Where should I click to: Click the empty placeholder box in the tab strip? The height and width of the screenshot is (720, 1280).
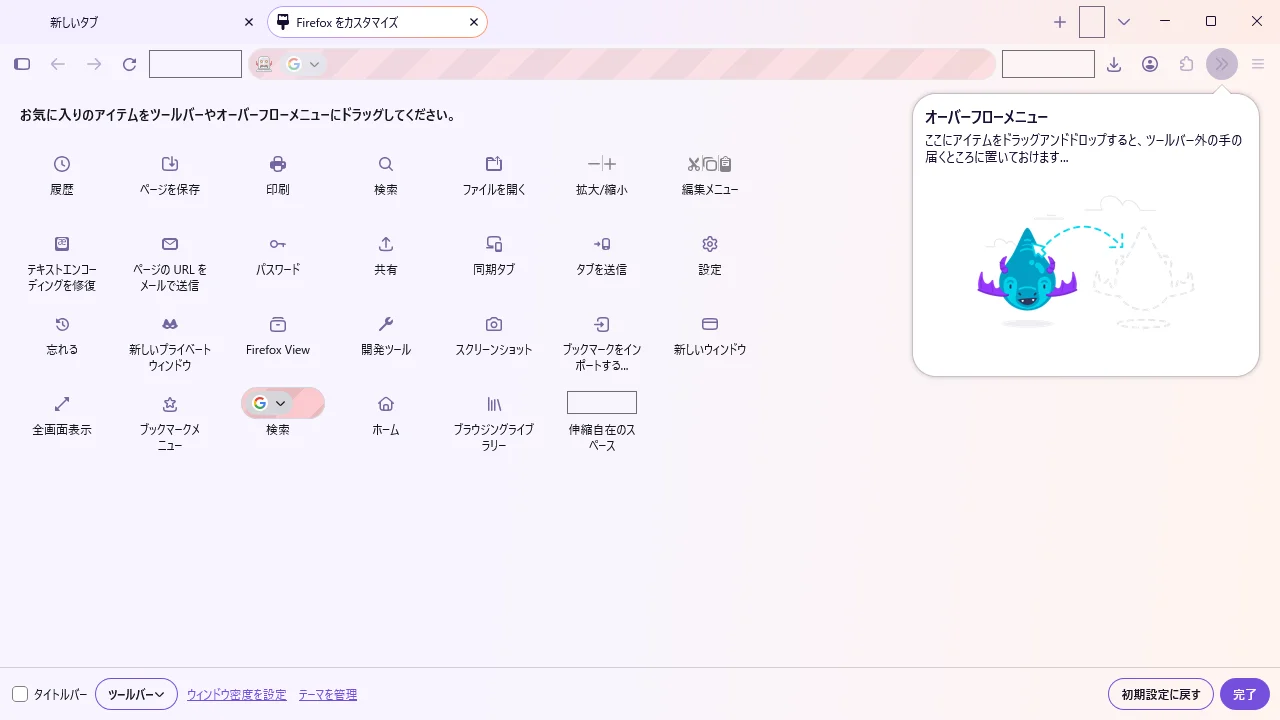click(1092, 22)
